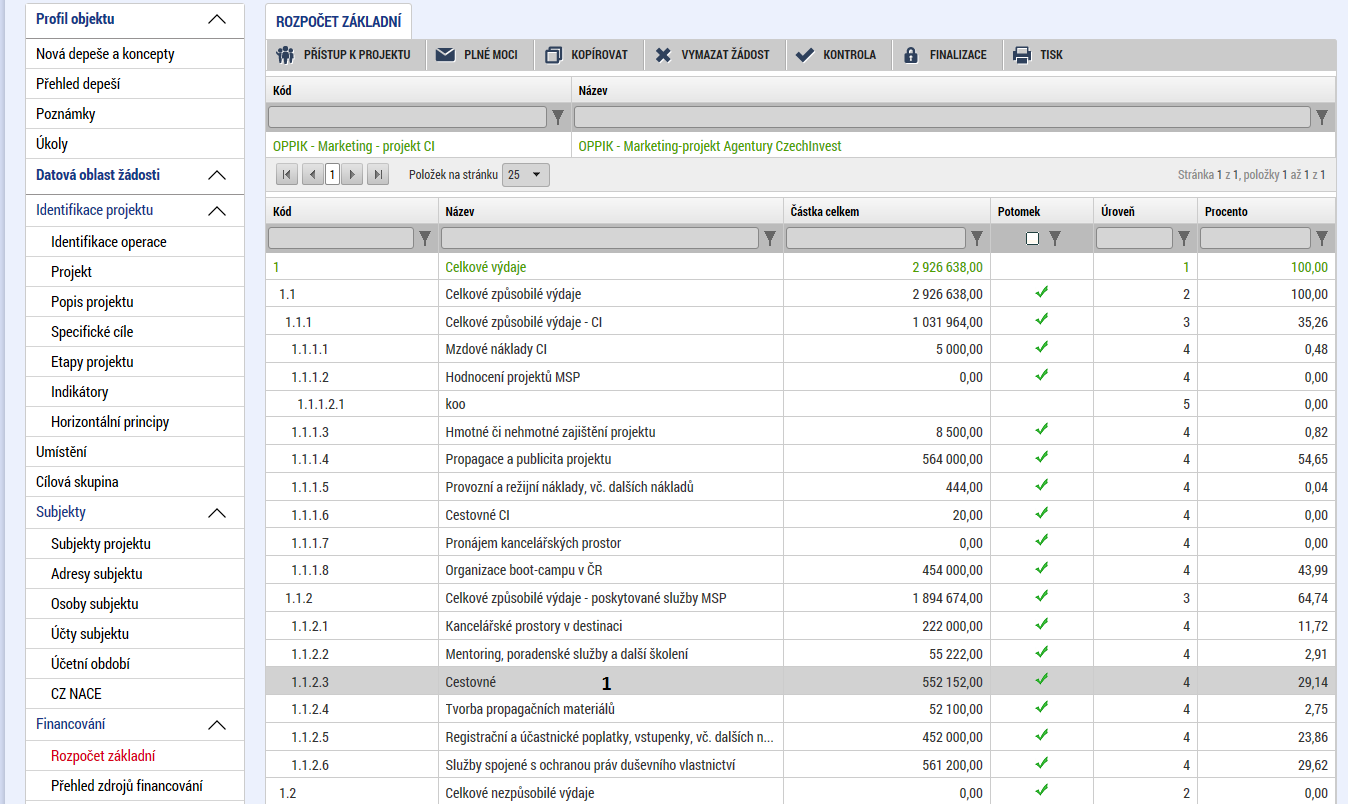Toggle the Potomek filter checkbox
1348x804 pixels.
pyautogui.click(x=1032, y=238)
